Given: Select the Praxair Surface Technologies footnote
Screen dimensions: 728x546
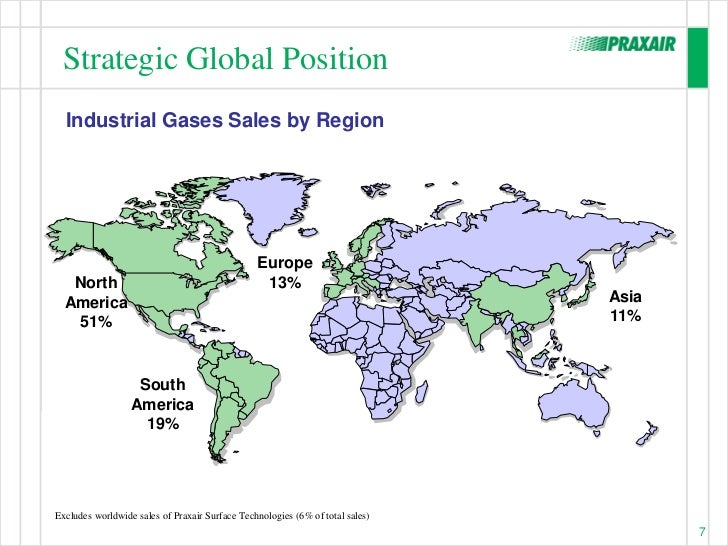Looking at the screenshot, I should (x=212, y=516).
